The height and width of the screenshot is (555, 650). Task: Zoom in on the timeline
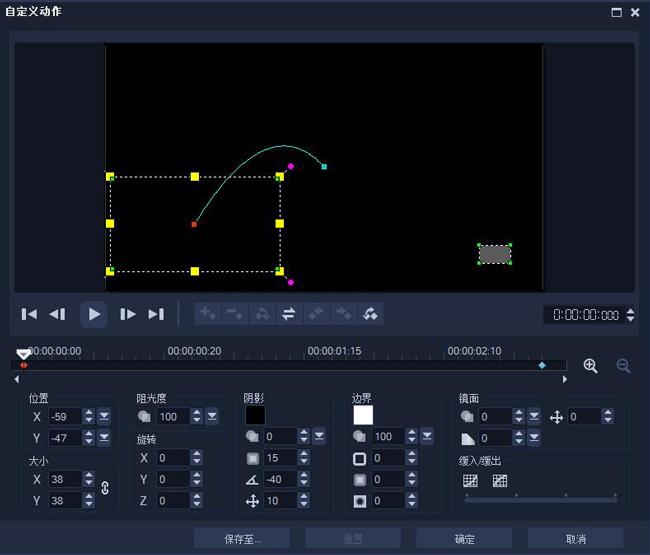point(590,366)
